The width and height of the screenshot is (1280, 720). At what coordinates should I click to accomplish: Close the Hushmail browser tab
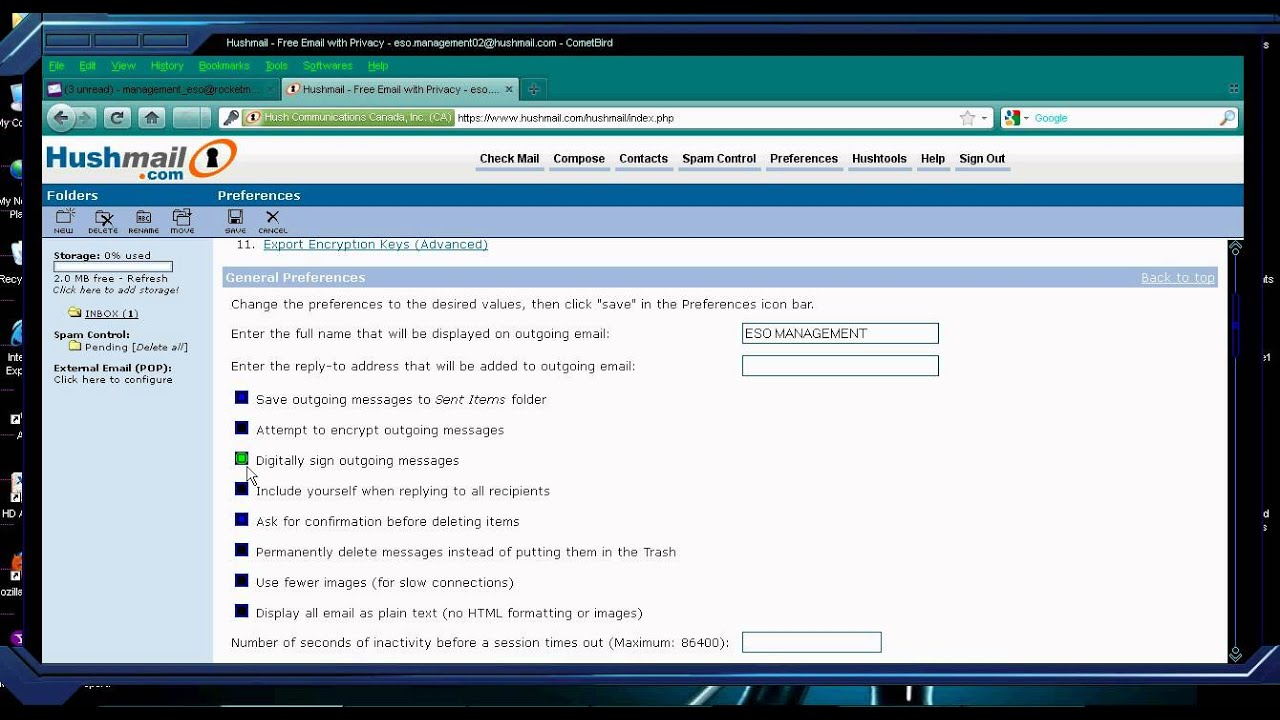click(x=509, y=89)
